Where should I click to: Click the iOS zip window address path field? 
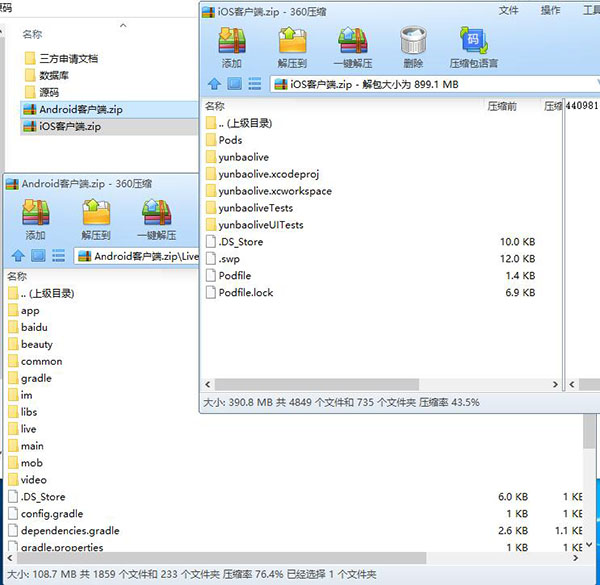[x=434, y=84]
